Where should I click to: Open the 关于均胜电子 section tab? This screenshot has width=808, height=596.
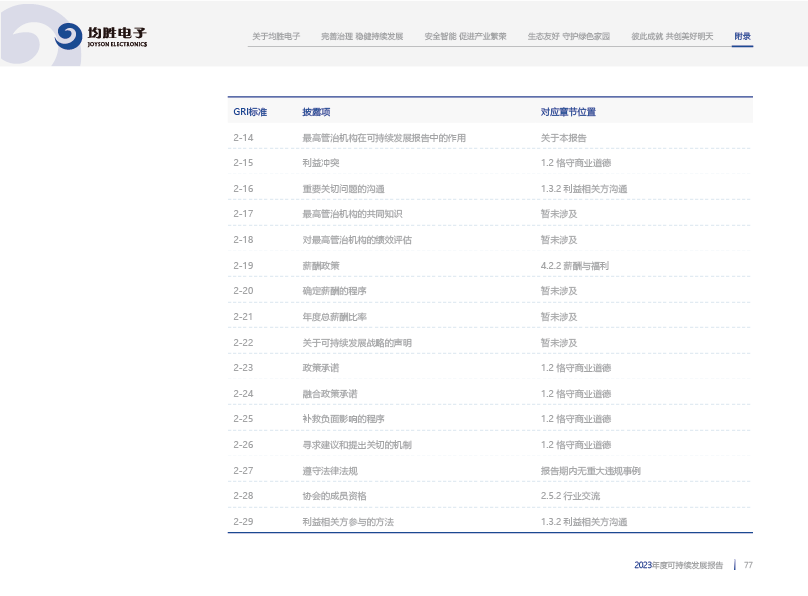coord(276,36)
